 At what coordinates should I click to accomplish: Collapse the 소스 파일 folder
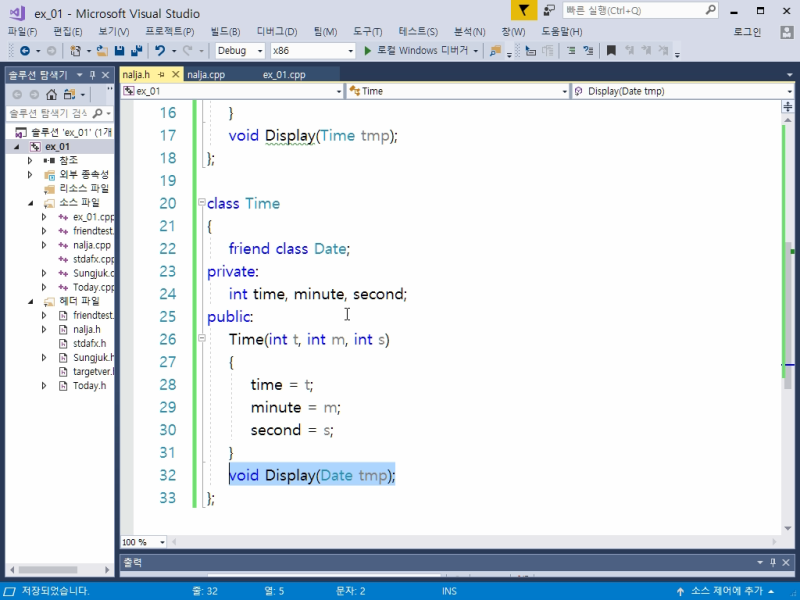(x=30, y=203)
